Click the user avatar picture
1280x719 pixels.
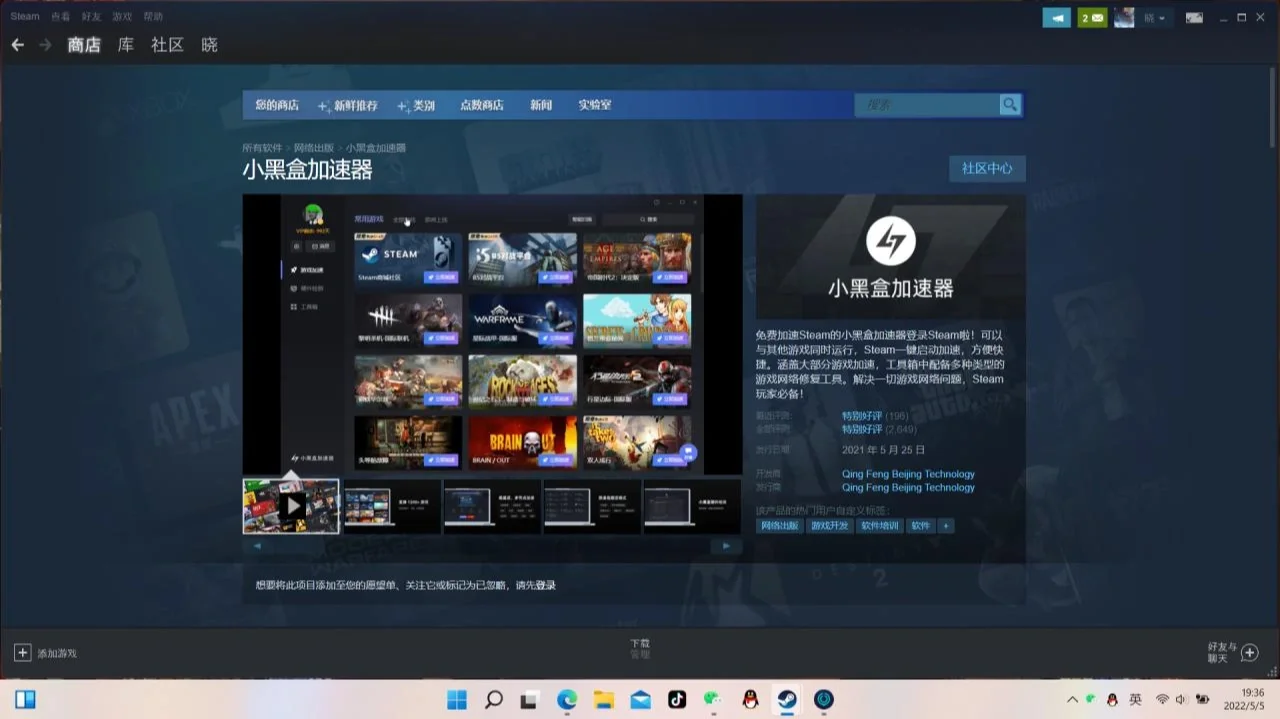coord(1124,18)
